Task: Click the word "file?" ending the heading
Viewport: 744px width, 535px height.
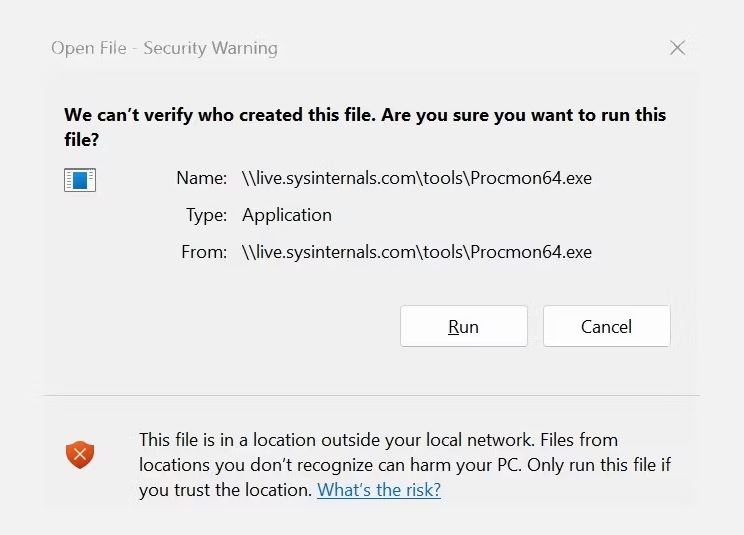Action: coord(81,141)
